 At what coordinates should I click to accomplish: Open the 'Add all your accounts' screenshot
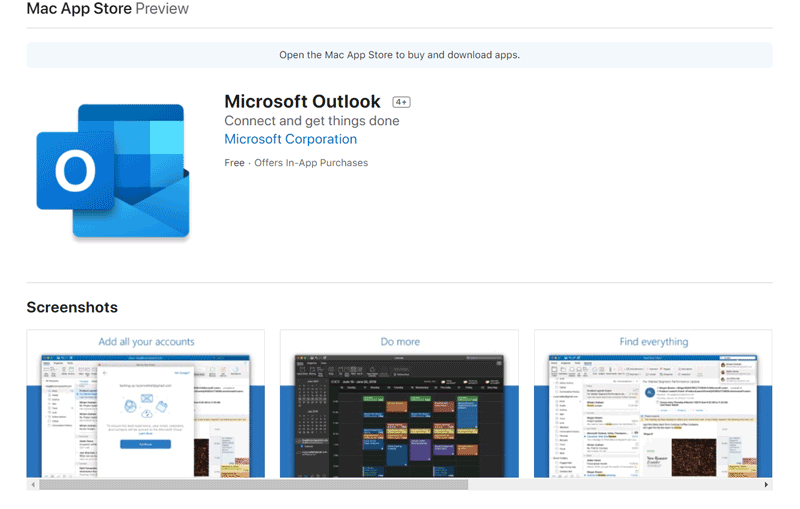145,403
